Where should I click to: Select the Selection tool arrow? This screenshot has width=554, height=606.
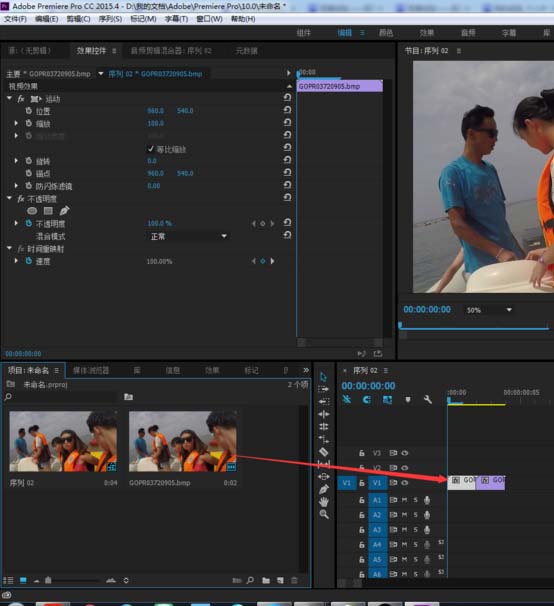click(324, 376)
